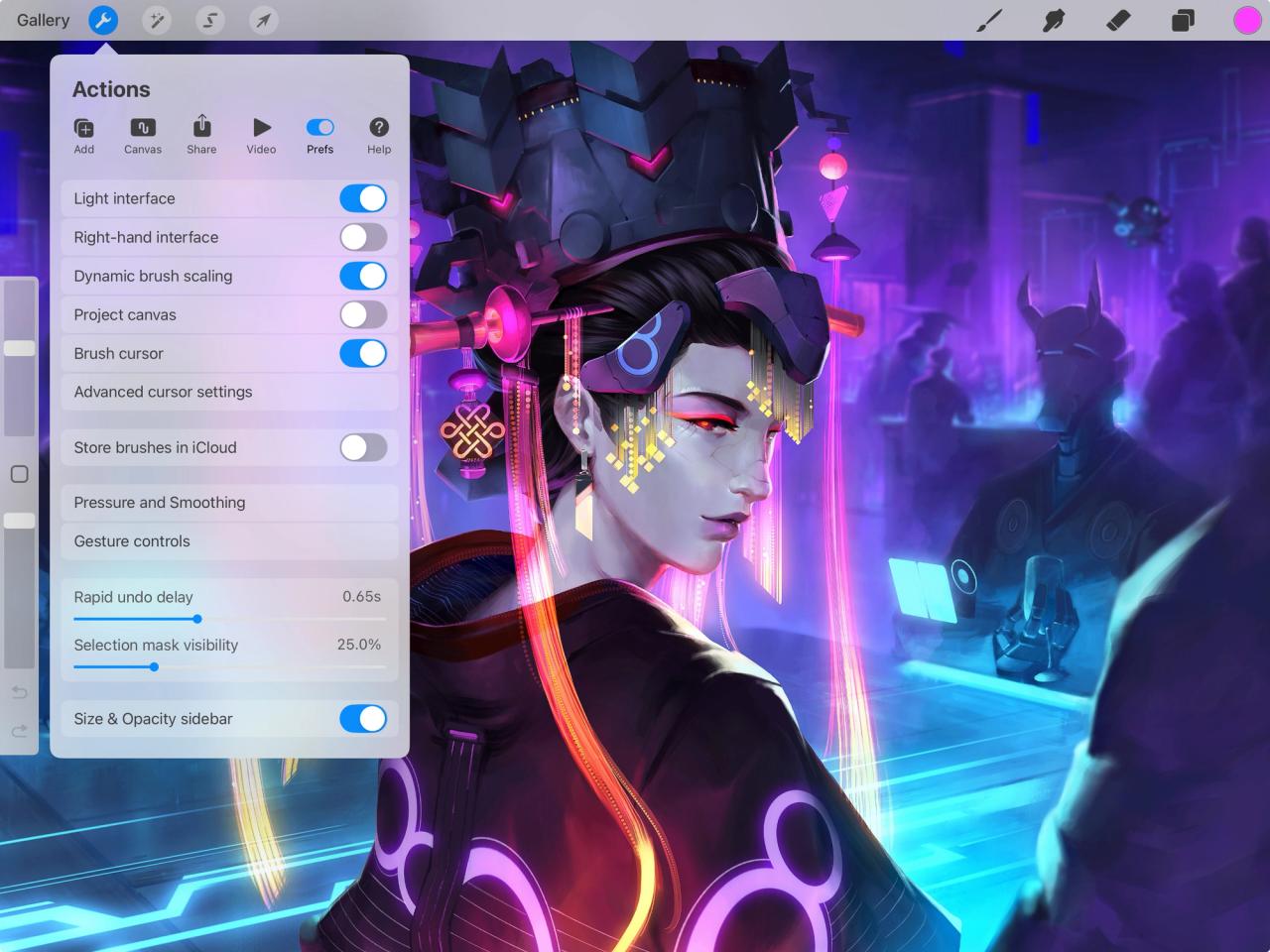Image resolution: width=1270 pixels, height=952 pixels.
Task: Open Advanced cursor settings
Action: (229, 392)
